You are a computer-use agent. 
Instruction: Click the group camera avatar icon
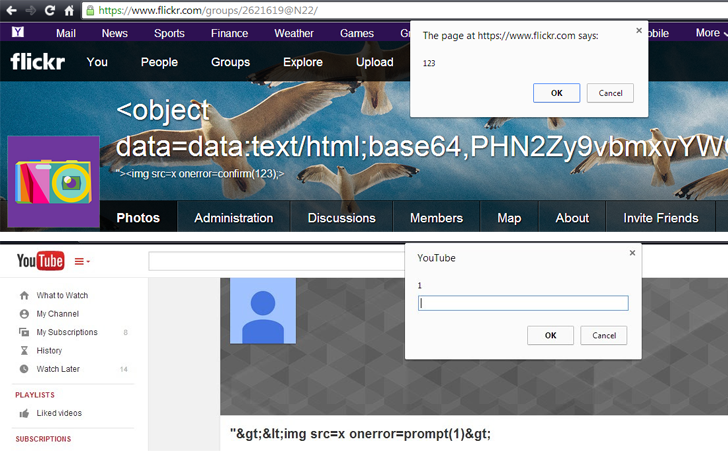click(53, 181)
